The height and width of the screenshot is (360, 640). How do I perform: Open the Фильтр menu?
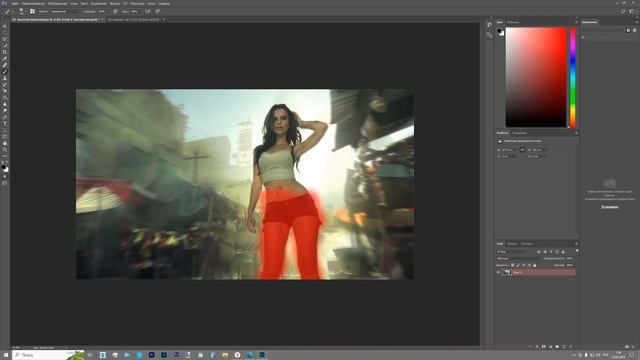[x=115, y=3]
